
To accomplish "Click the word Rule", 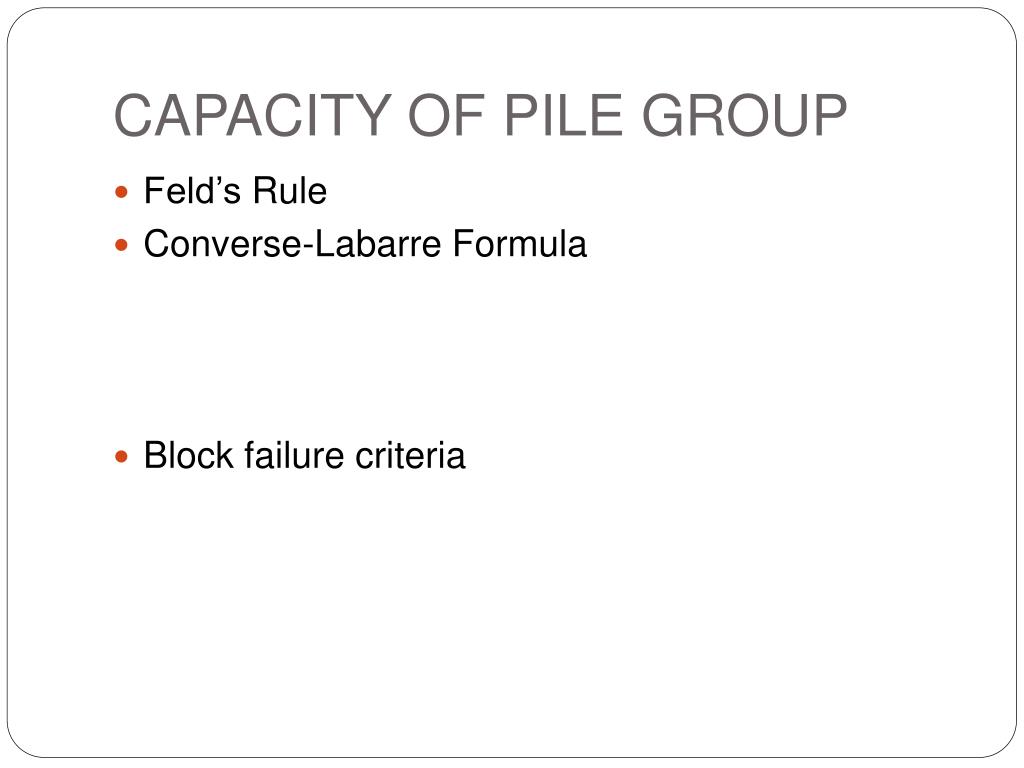I will point(289,191).
